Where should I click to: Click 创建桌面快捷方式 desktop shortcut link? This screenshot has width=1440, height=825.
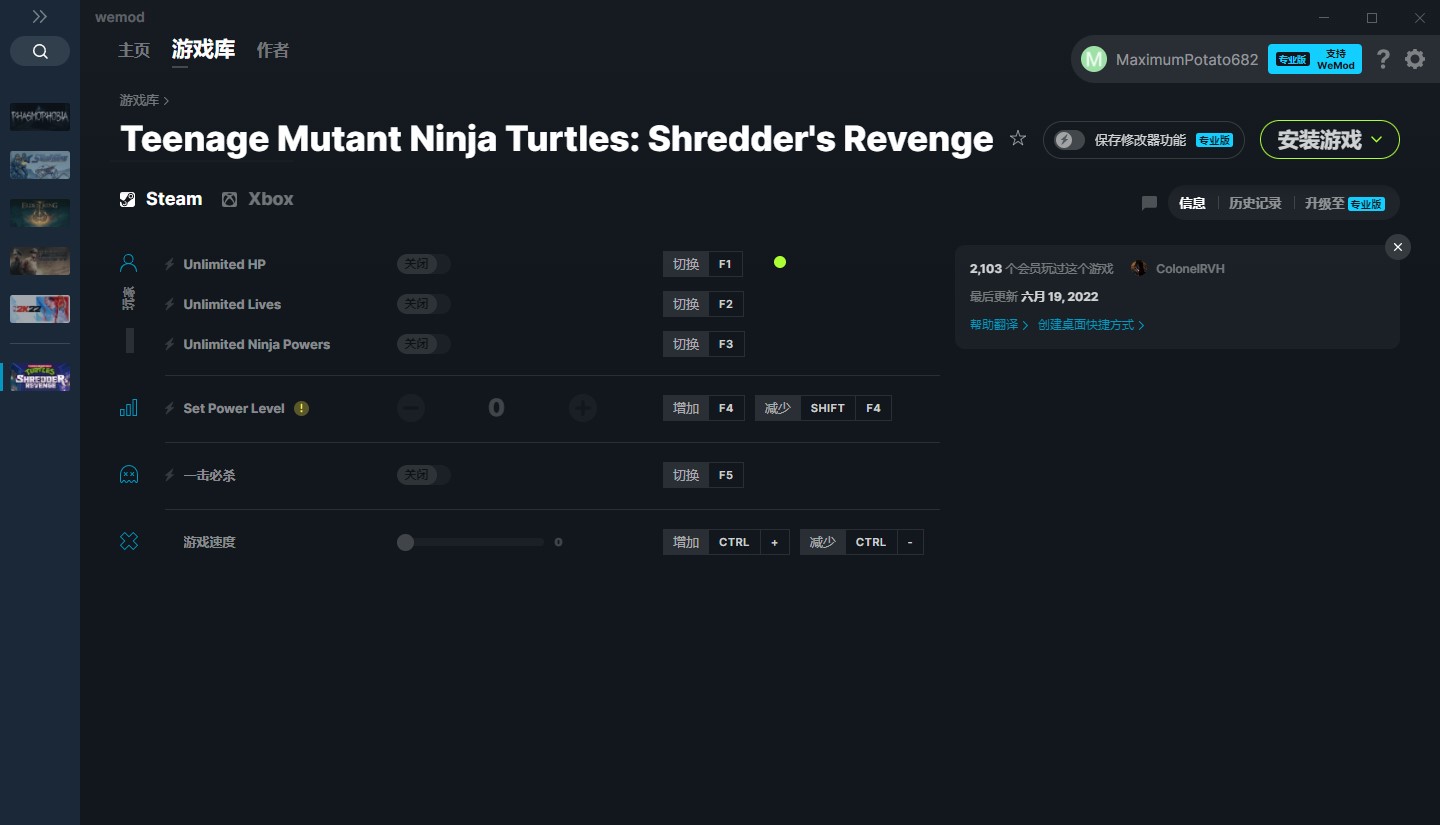click(1091, 325)
